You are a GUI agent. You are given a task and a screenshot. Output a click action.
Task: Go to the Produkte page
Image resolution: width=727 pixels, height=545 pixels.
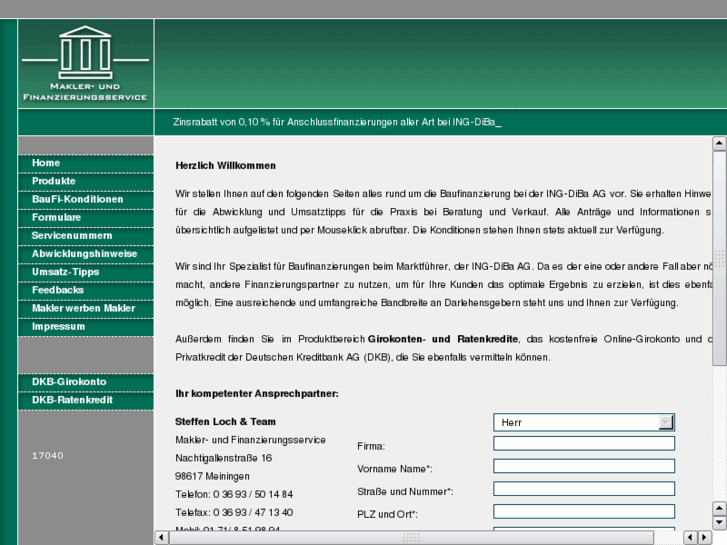(x=86, y=181)
